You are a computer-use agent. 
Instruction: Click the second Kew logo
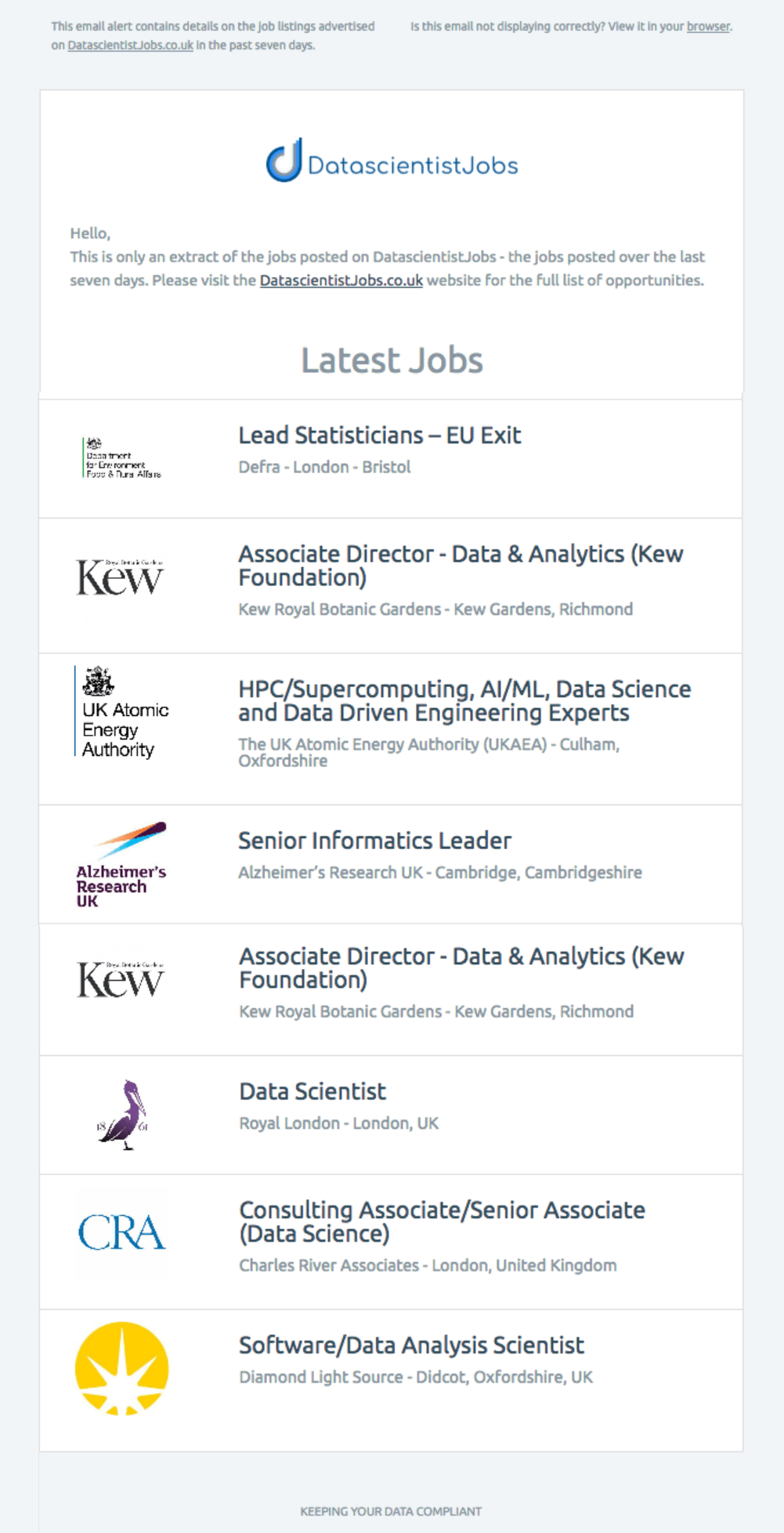coord(121,979)
